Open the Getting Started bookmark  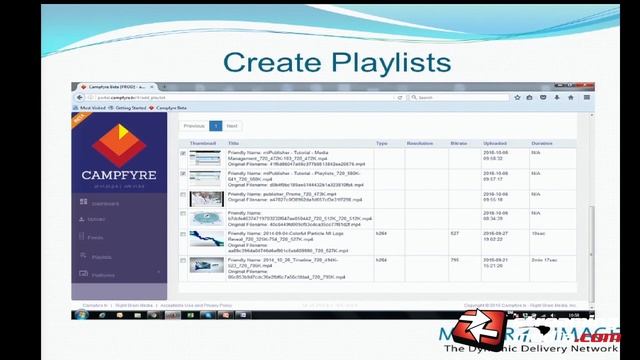click(127, 108)
